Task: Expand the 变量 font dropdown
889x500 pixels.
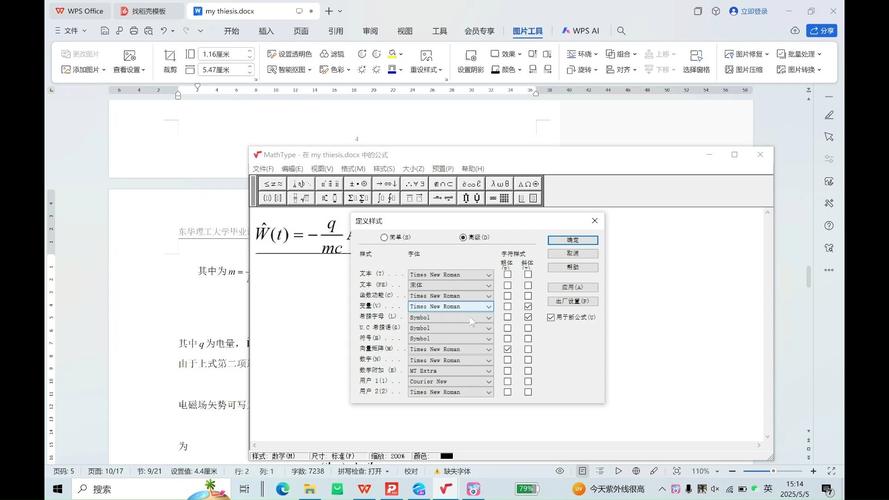Action: [x=488, y=306]
